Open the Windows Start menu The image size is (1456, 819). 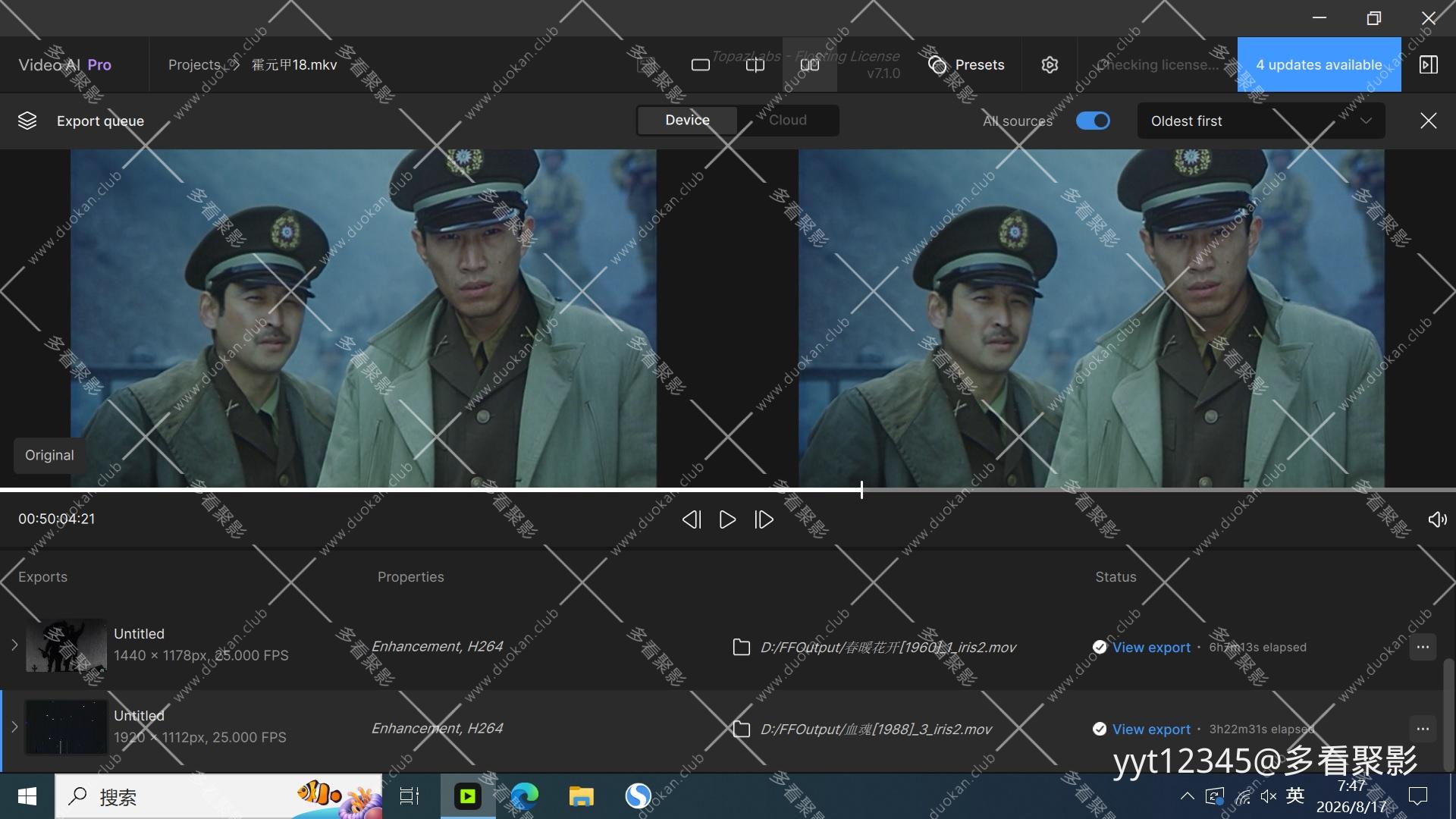[x=27, y=796]
